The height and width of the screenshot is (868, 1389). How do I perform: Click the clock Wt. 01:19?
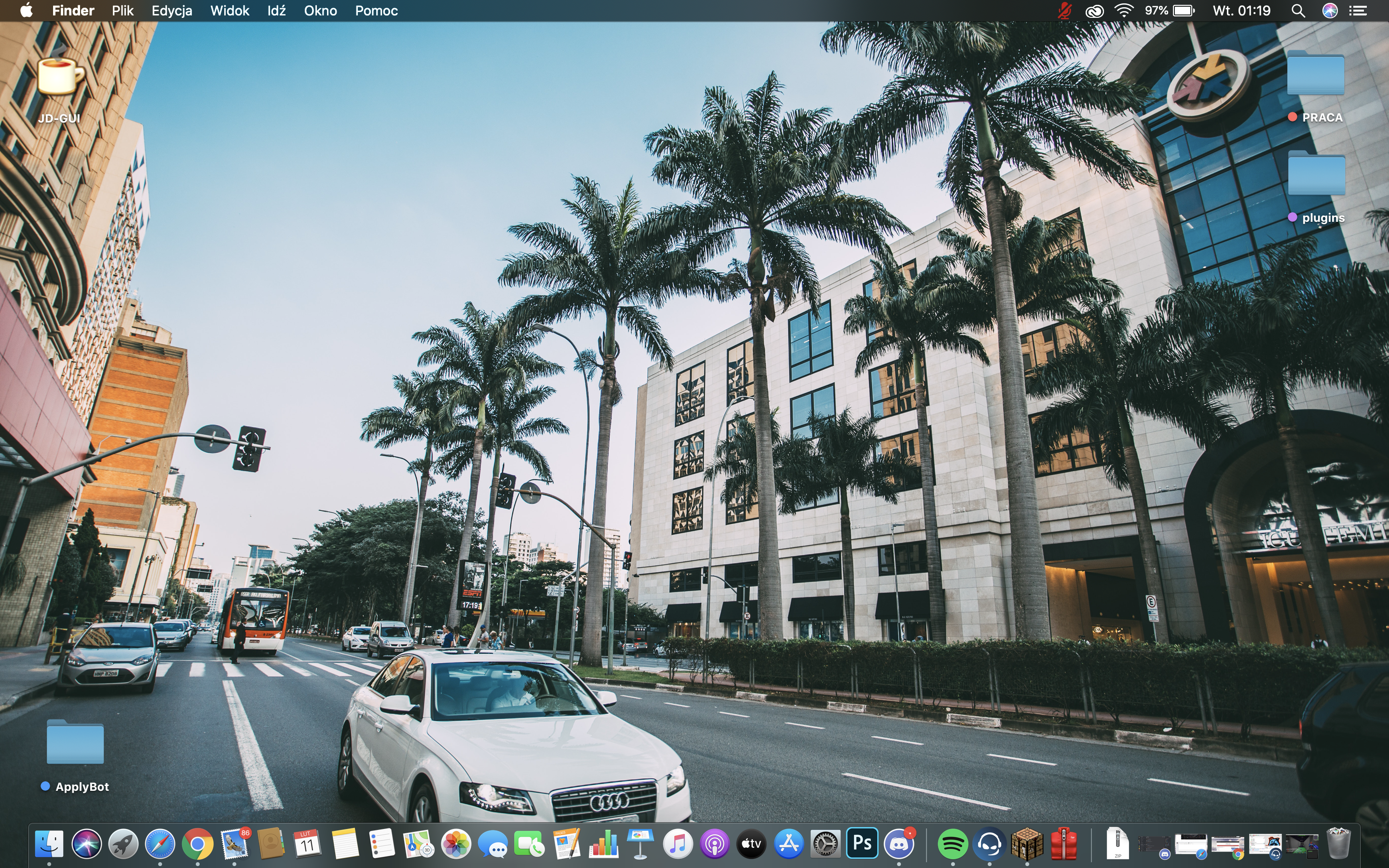(1241, 10)
